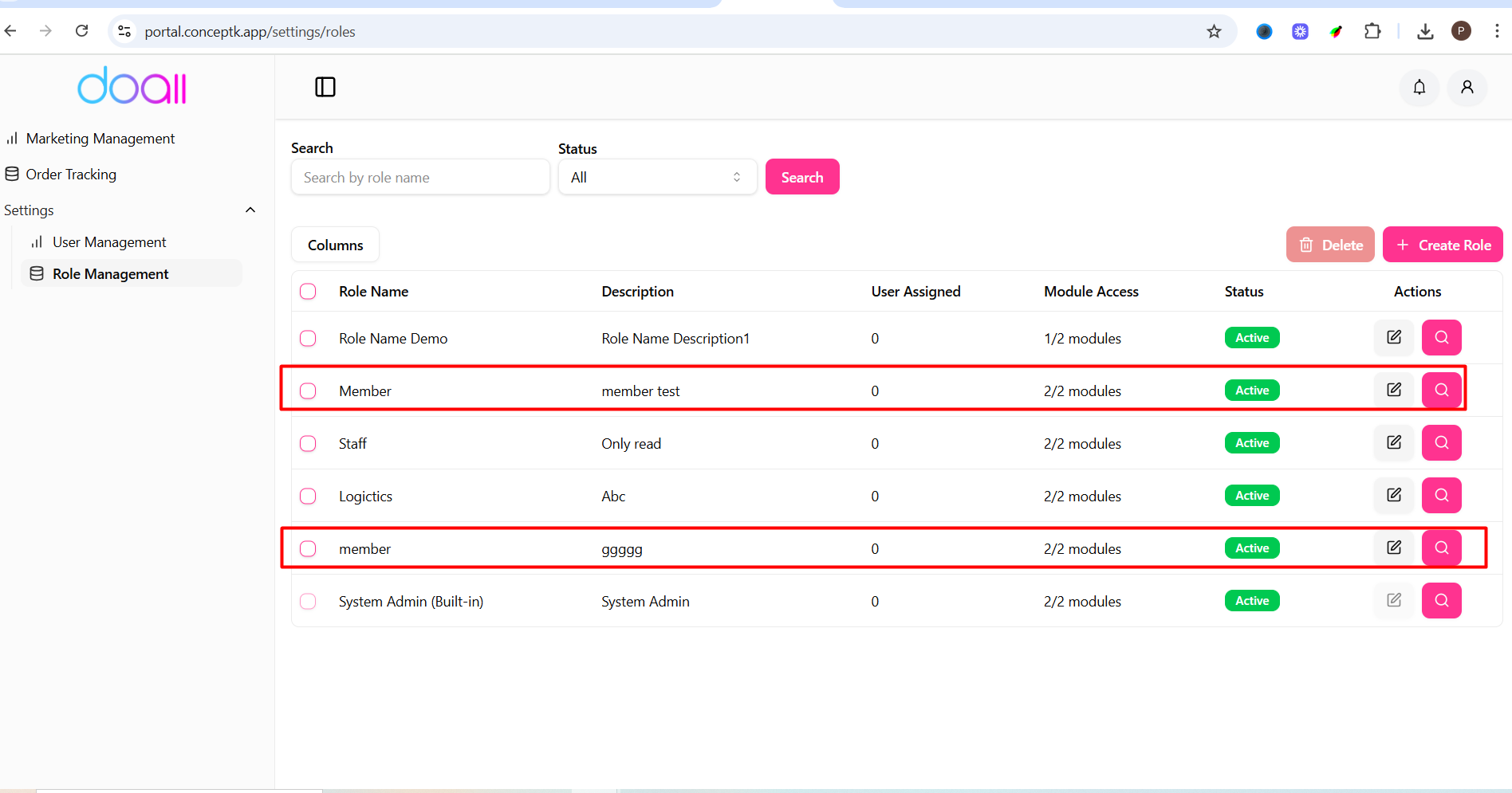This screenshot has width=1512, height=793.
Task: Focus the Search by role name field
Action: pos(420,178)
